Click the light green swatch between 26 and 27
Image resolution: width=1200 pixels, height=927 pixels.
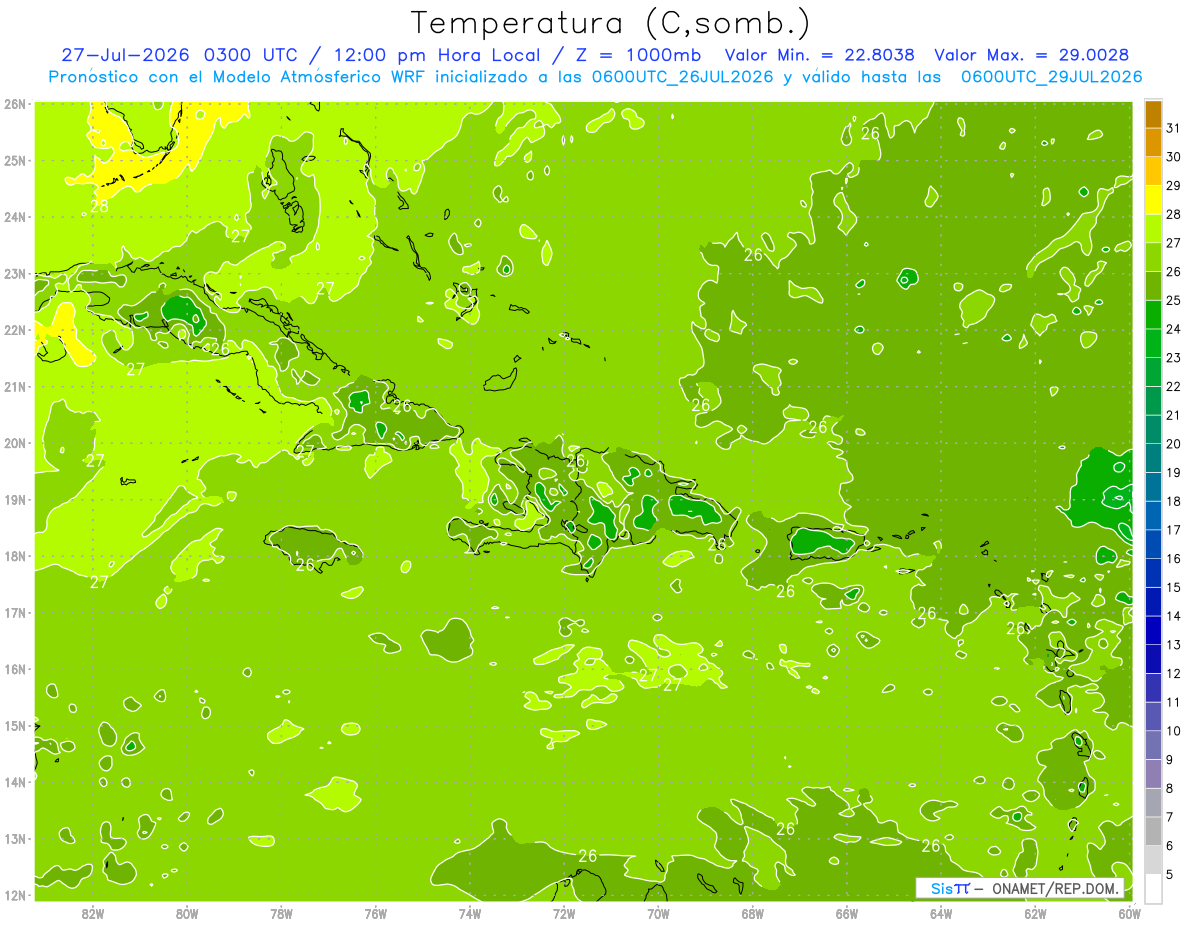point(1153,257)
